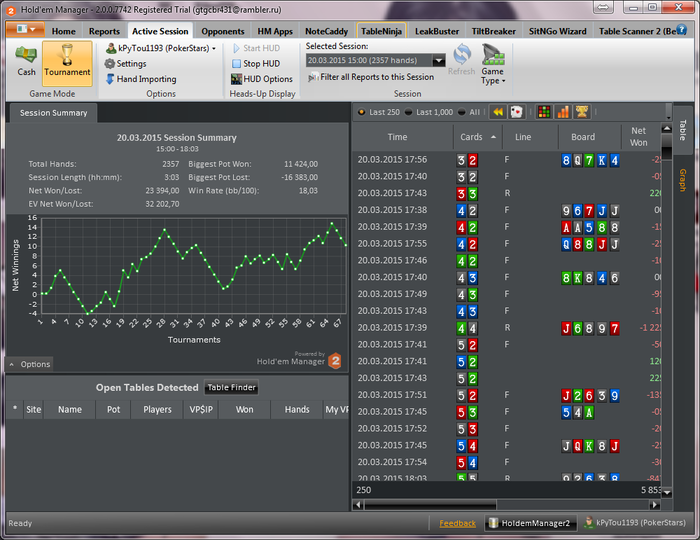700x540 pixels.
Task: Open the Game Type filter dropdown
Action: point(493,64)
